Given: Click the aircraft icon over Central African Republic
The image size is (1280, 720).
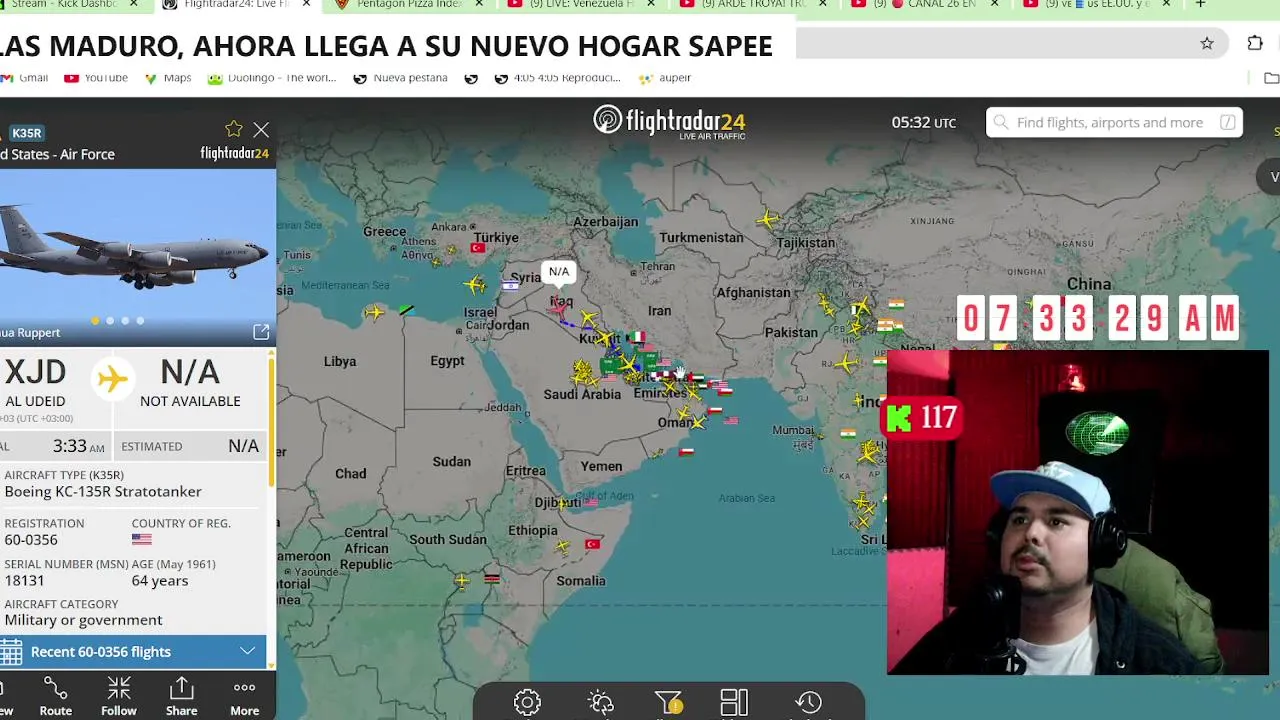Looking at the screenshot, I should 461,580.
